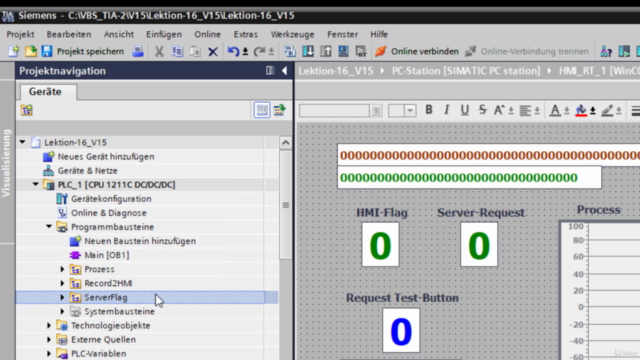The image size is (640, 360).
Task: Open the Extras menu
Action: coord(245,34)
